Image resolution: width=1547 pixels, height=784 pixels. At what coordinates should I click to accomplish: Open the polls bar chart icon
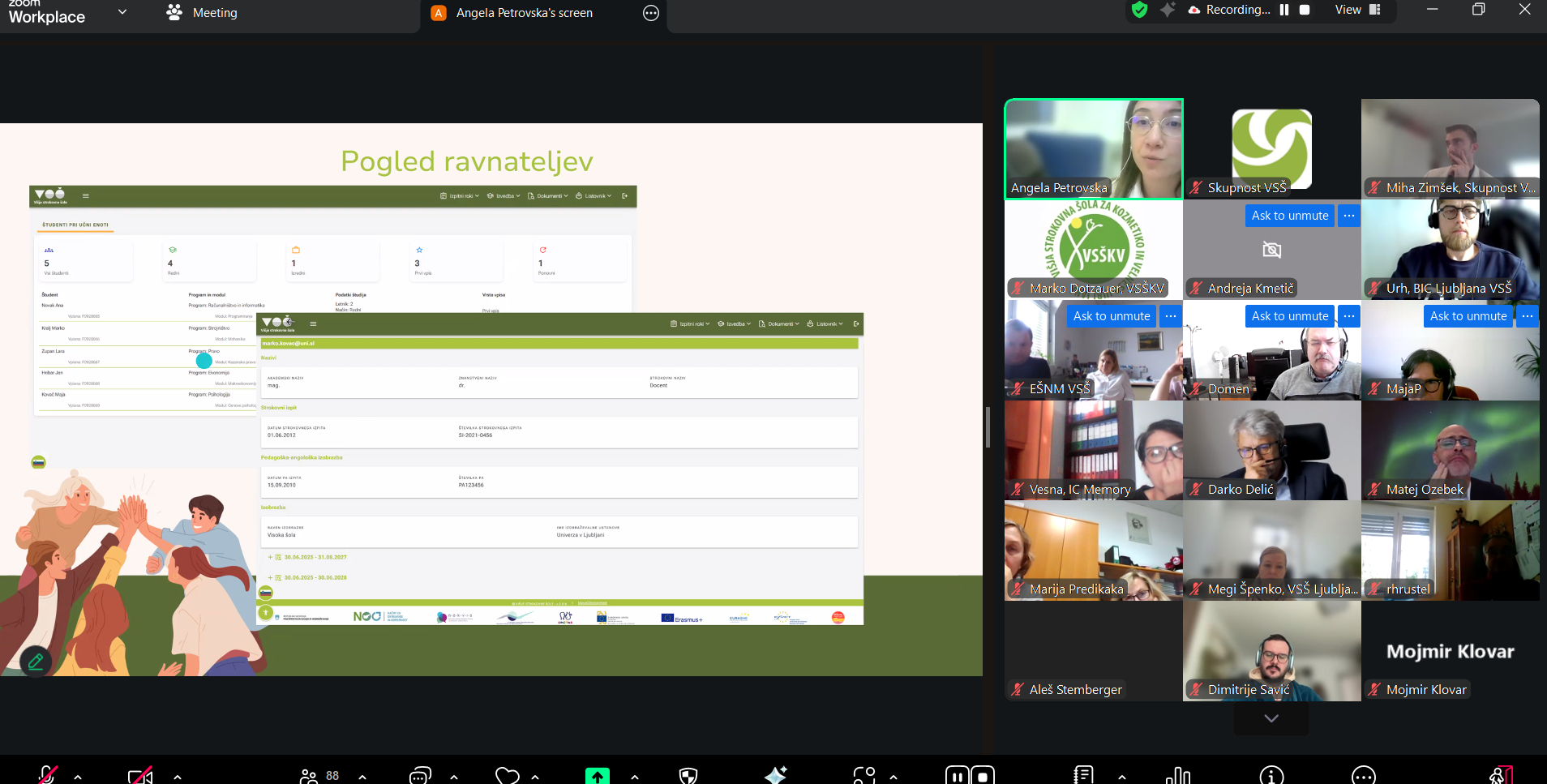[x=1177, y=776]
